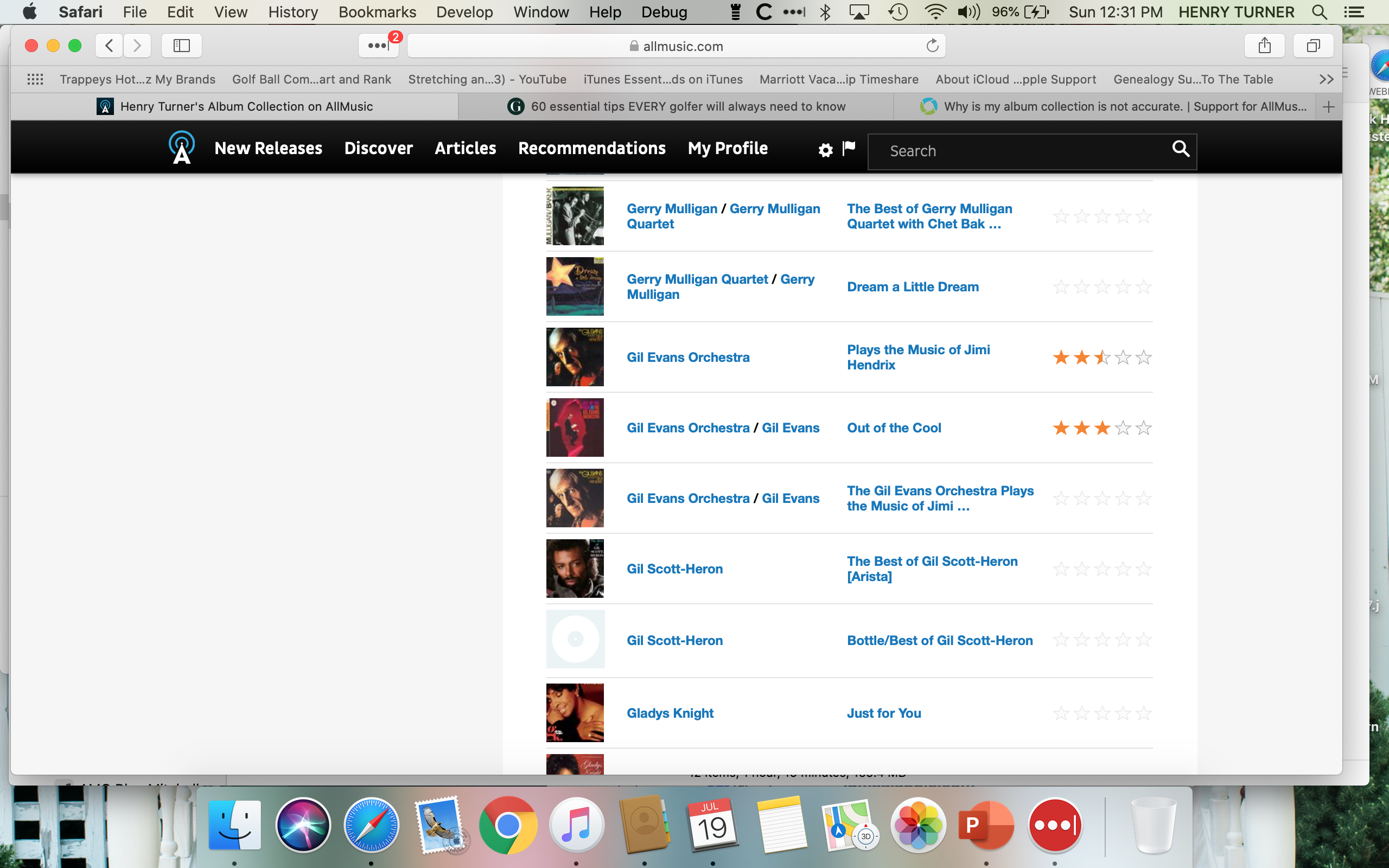Image resolution: width=1389 pixels, height=868 pixels.
Task: Reload the page with the refresh icon
Action: pyautogui.click(x=932, y=46)
